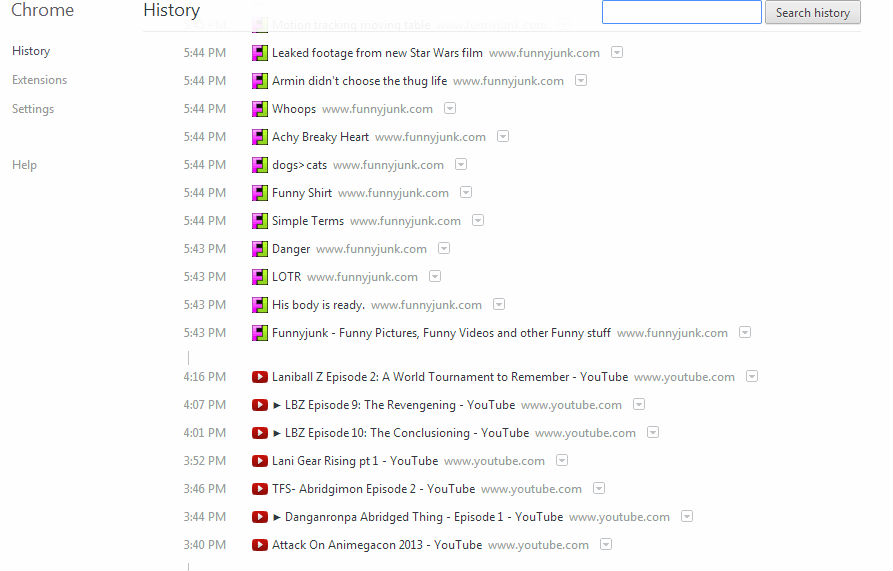This screenshot has width=893, height=571.
Task: Open the 'Lani Gear Rising pt 1' link
Action: tap(355, 461)
